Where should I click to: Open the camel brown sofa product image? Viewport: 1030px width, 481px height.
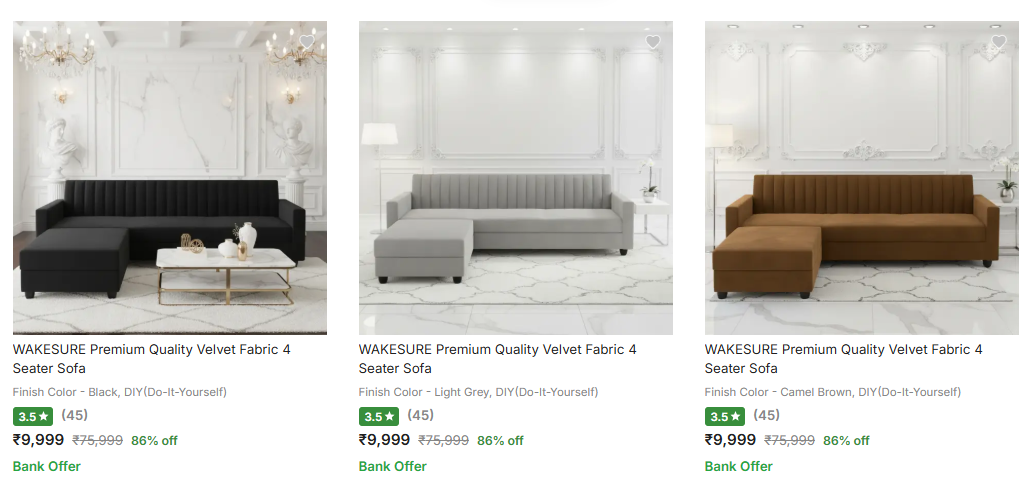862,177
